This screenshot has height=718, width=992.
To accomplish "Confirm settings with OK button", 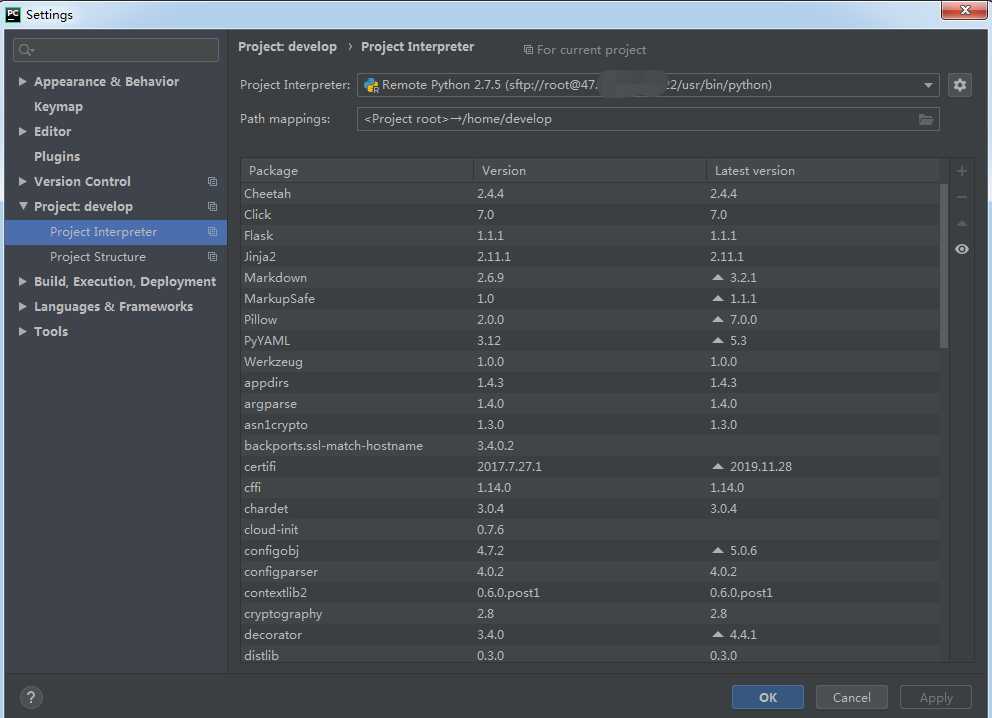I will 767,697.
